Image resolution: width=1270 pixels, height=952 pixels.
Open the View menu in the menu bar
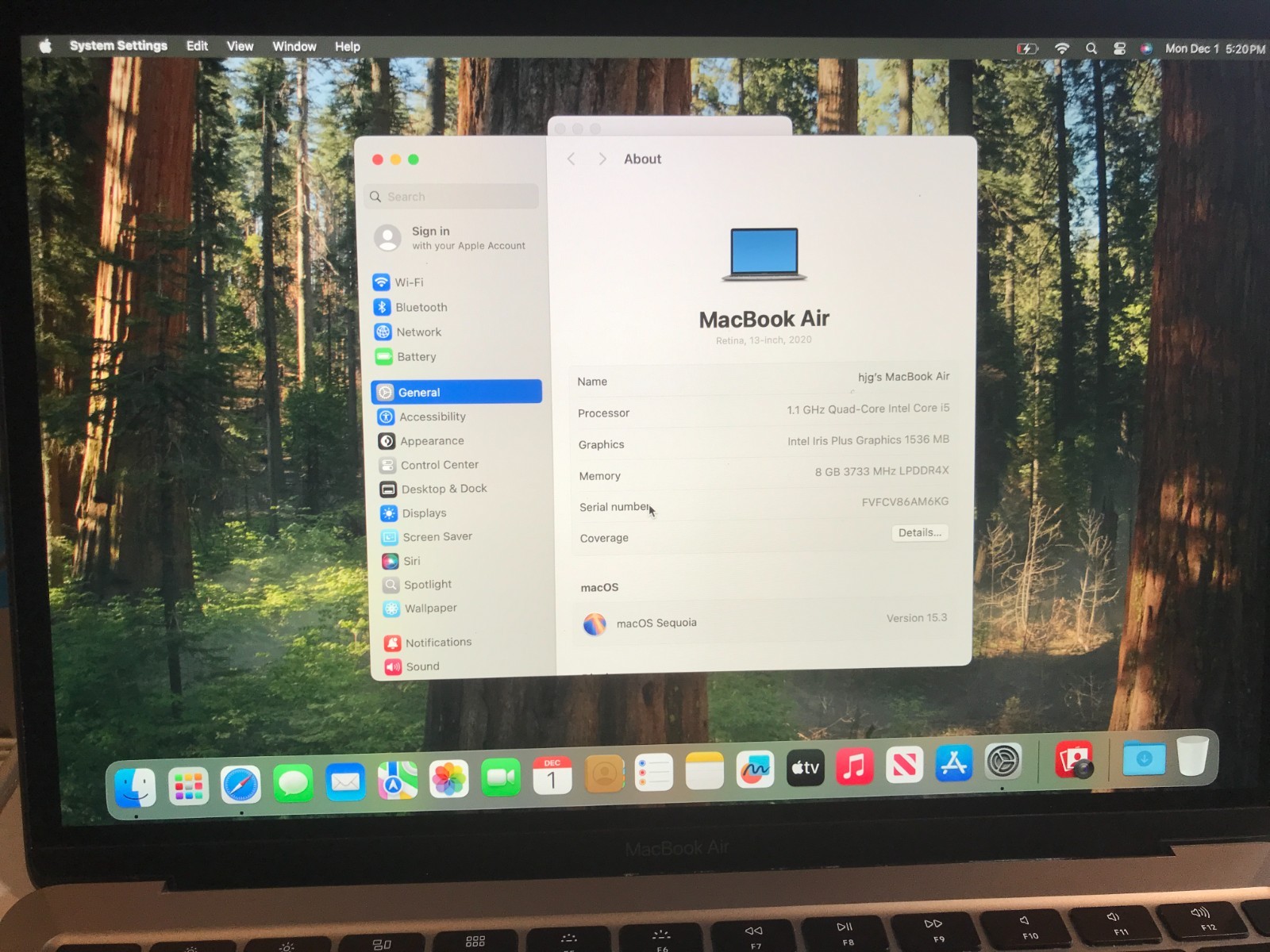click(240, 46)
